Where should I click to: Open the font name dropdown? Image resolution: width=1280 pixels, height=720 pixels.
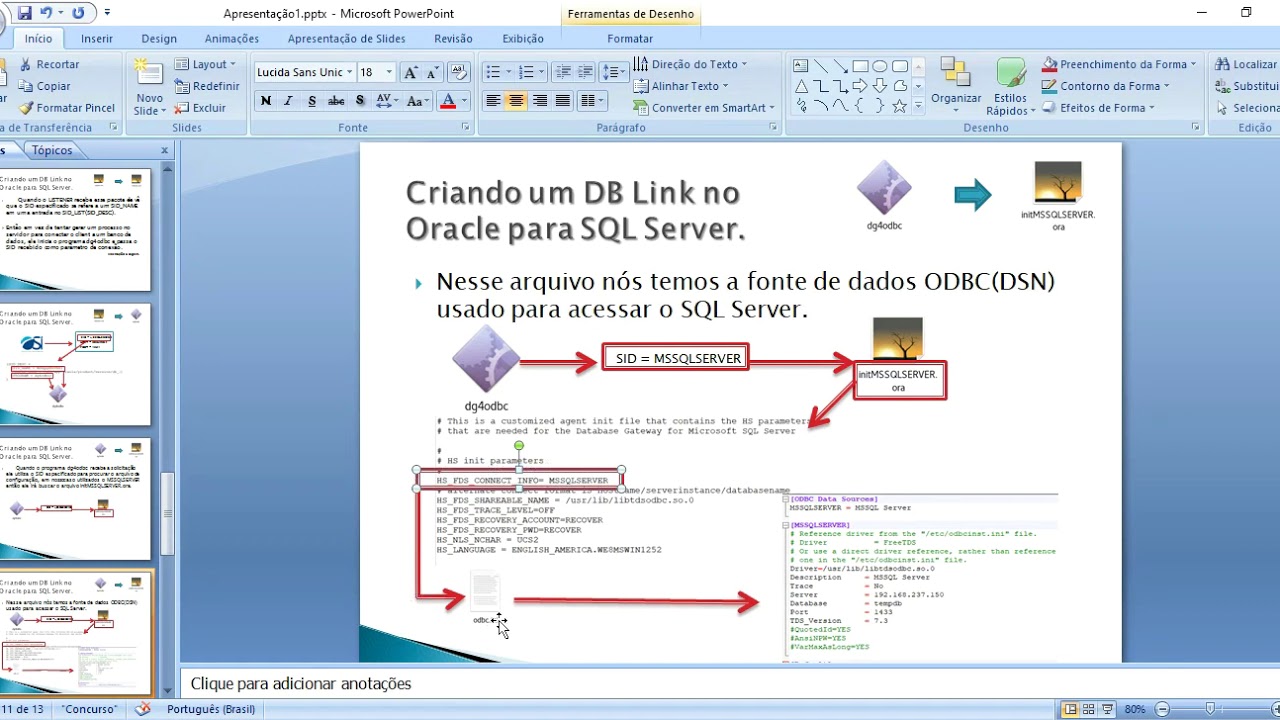pyautogui.click(x=349, y=72)
